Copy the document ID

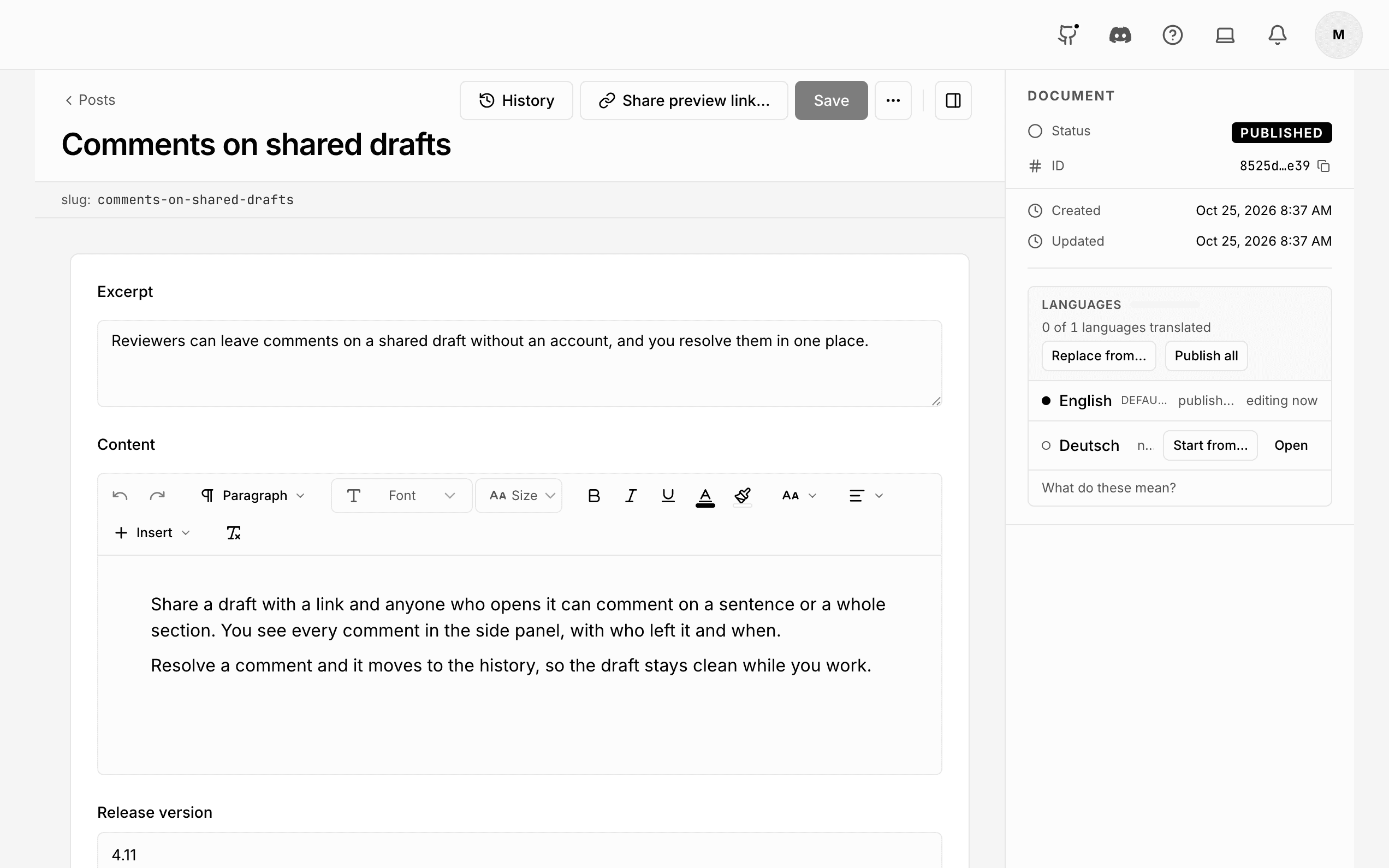pyautogui.click(x=1323, y=166)
